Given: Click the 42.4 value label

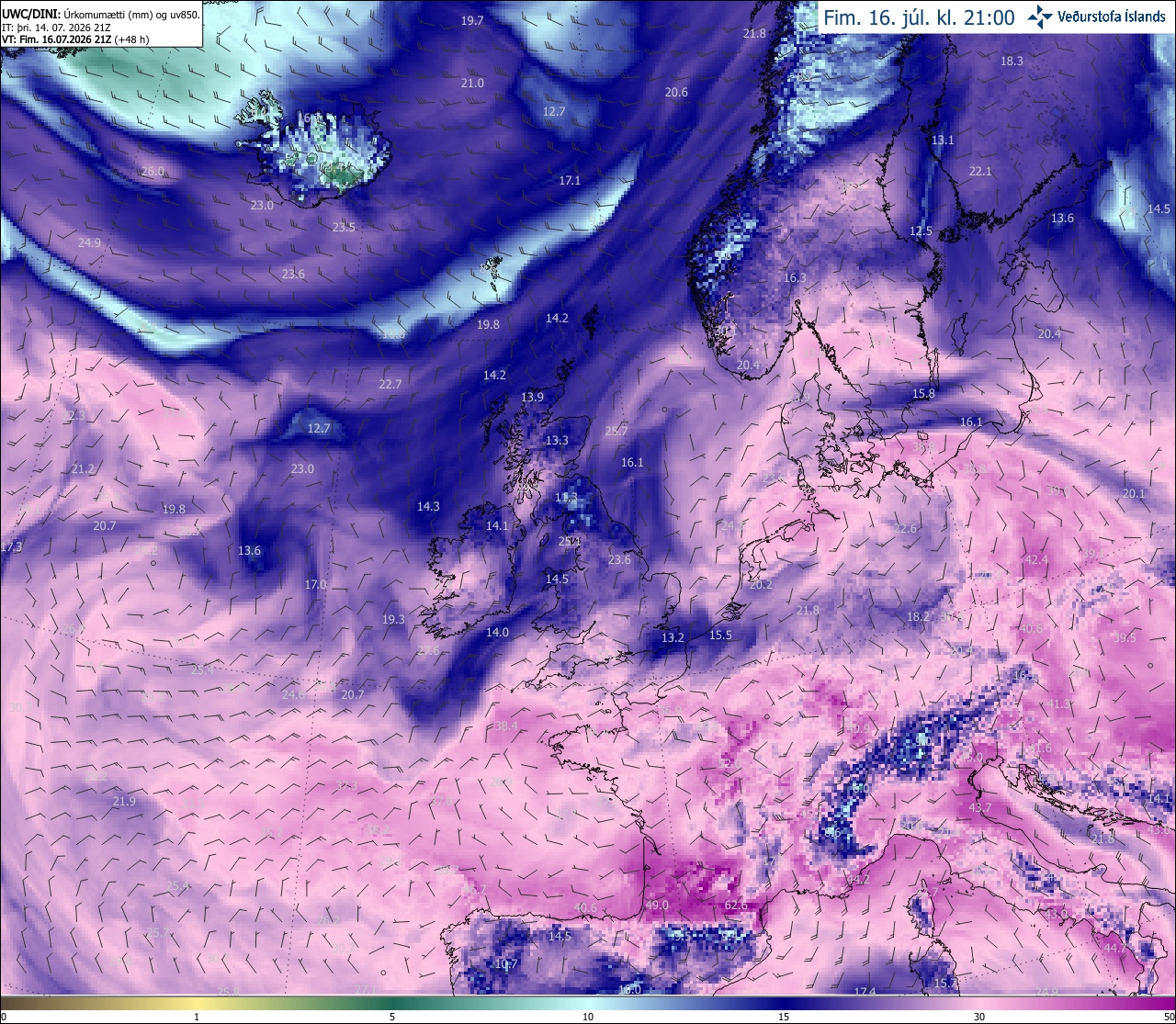Looking at the screenshot, I should point(1036,559).
